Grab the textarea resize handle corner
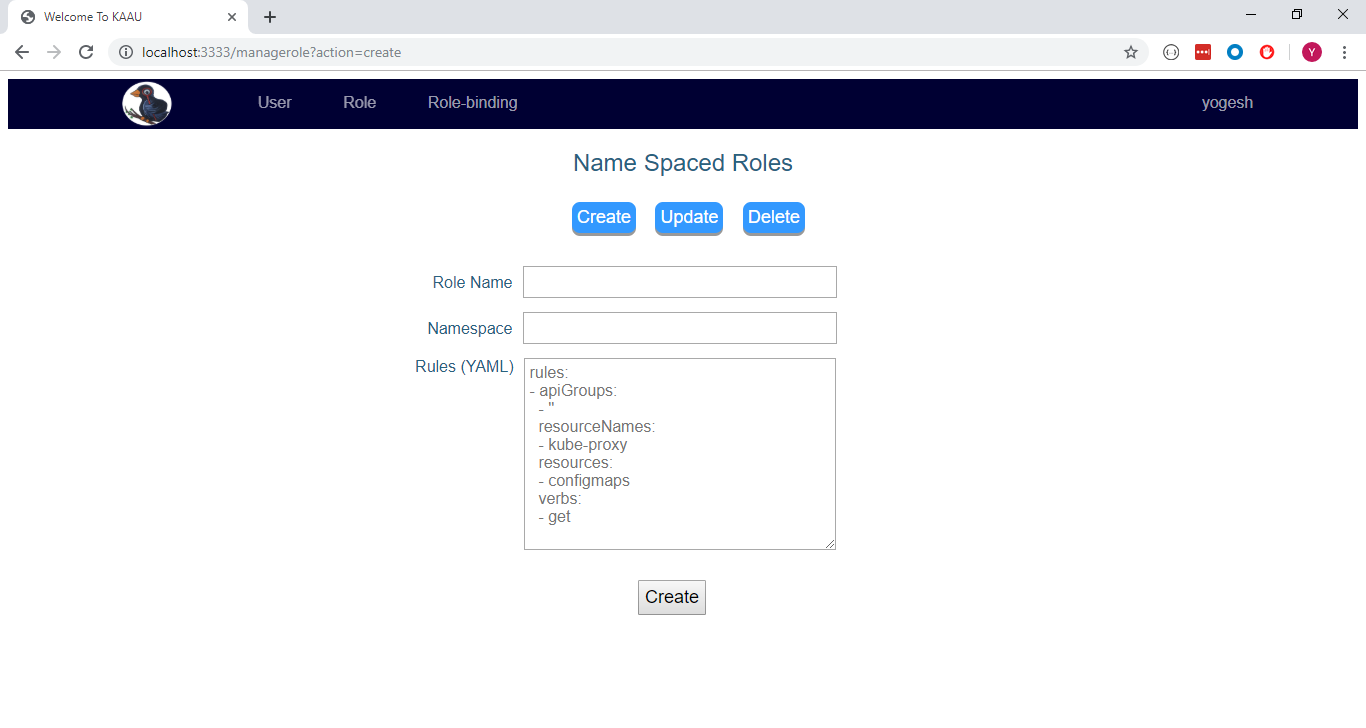Image resolution: width=1366 pixels, height=728 pixels. click(x=829, y=543)
